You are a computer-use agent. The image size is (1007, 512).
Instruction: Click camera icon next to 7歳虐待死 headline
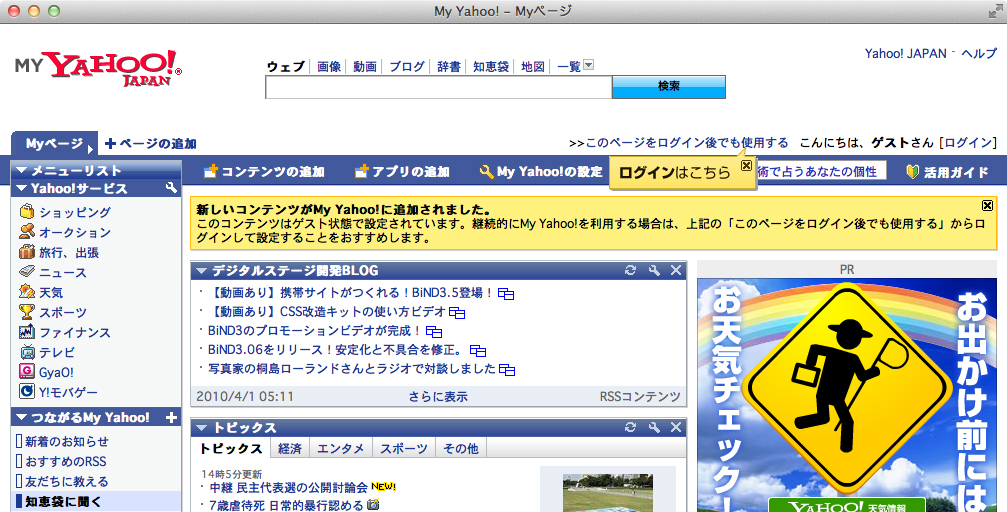(372, 506)
